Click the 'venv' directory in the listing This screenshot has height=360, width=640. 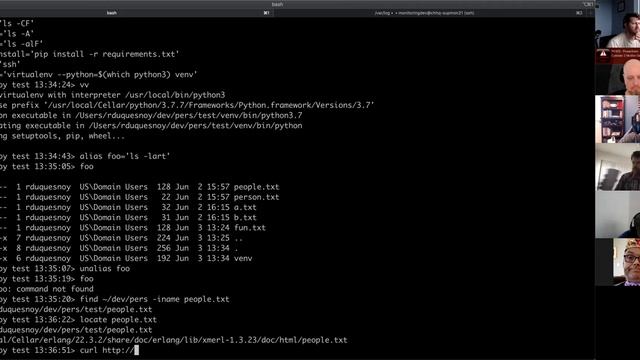tap(243, 258)
